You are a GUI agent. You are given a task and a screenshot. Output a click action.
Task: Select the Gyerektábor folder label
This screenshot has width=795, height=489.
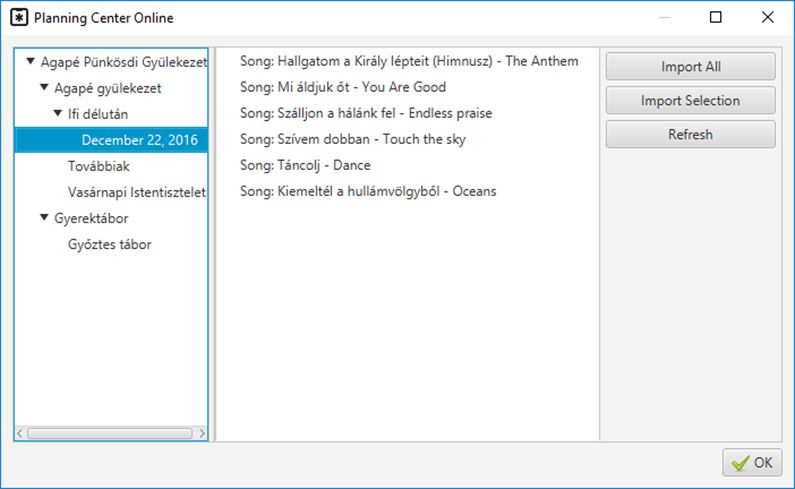tap(91, 218)
